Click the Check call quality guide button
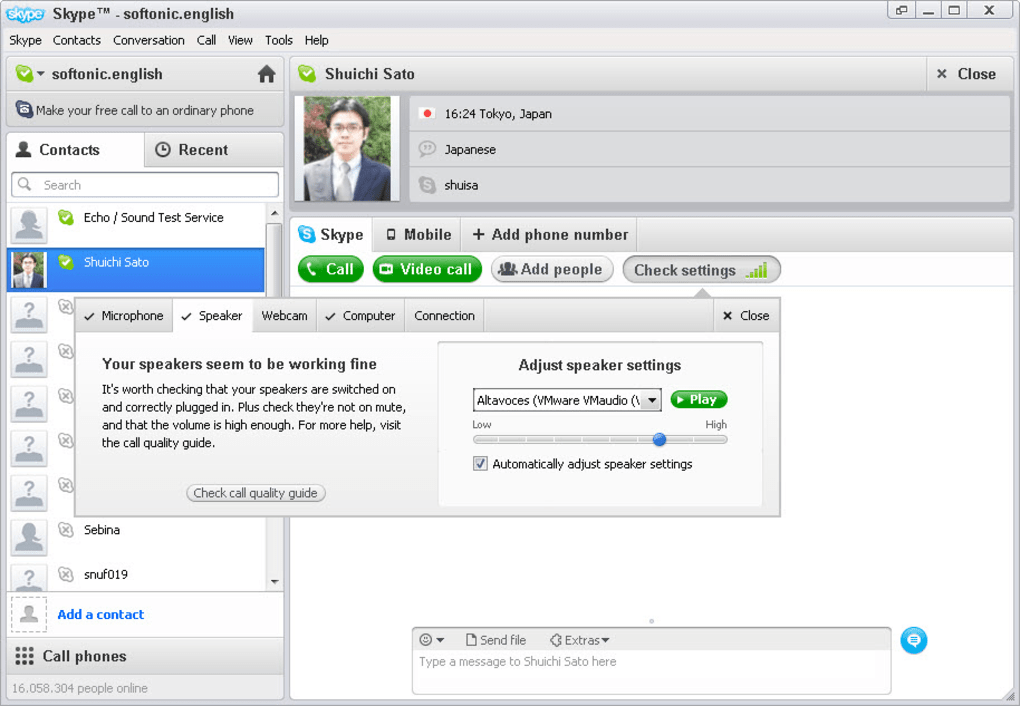The width and height of the screenshot is (1020, 706). (255, 493)
